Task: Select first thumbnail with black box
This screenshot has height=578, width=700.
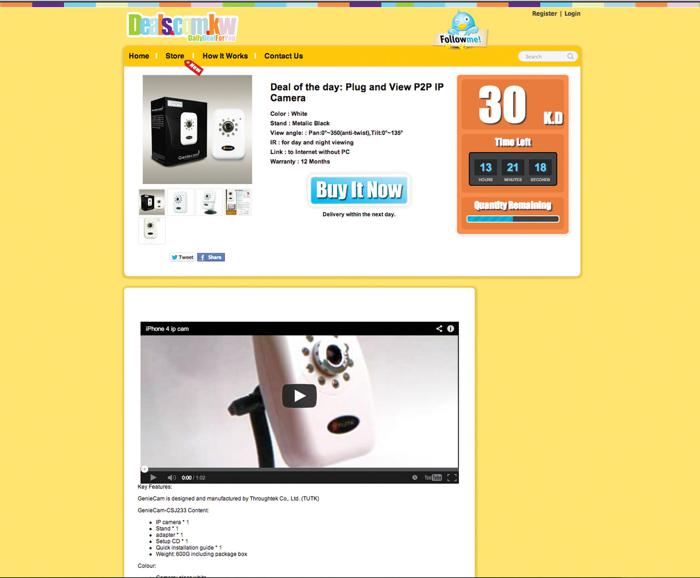Action: click(x=152, y=202)
